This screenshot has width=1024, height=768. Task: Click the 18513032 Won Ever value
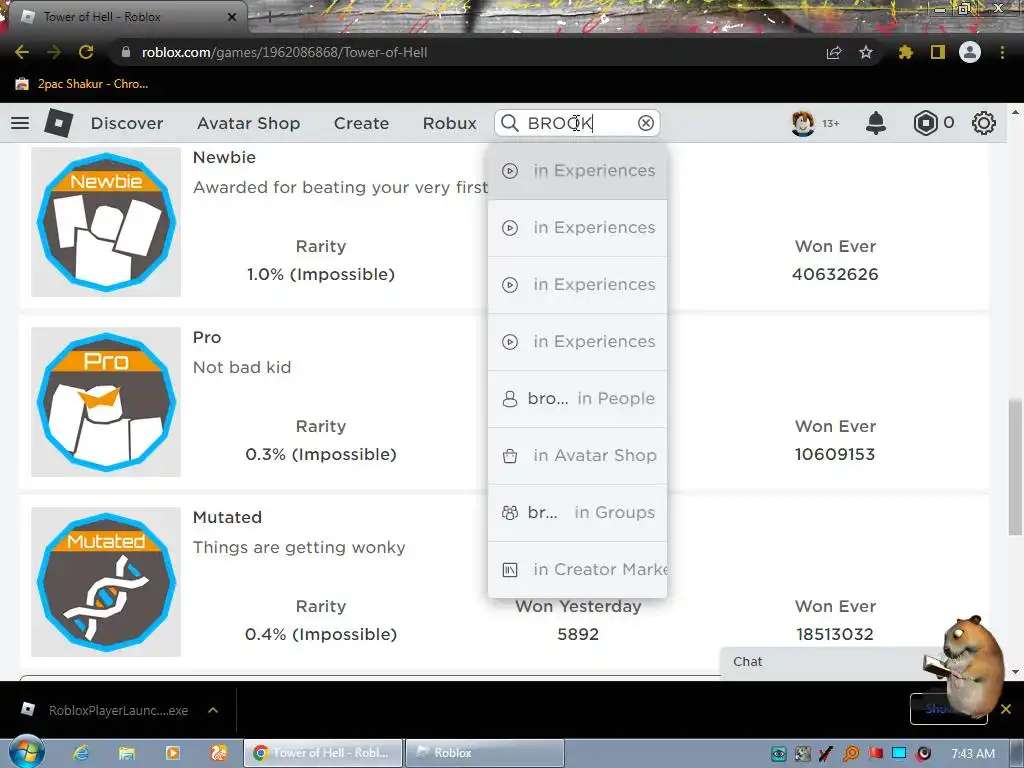tap(835, 634)
